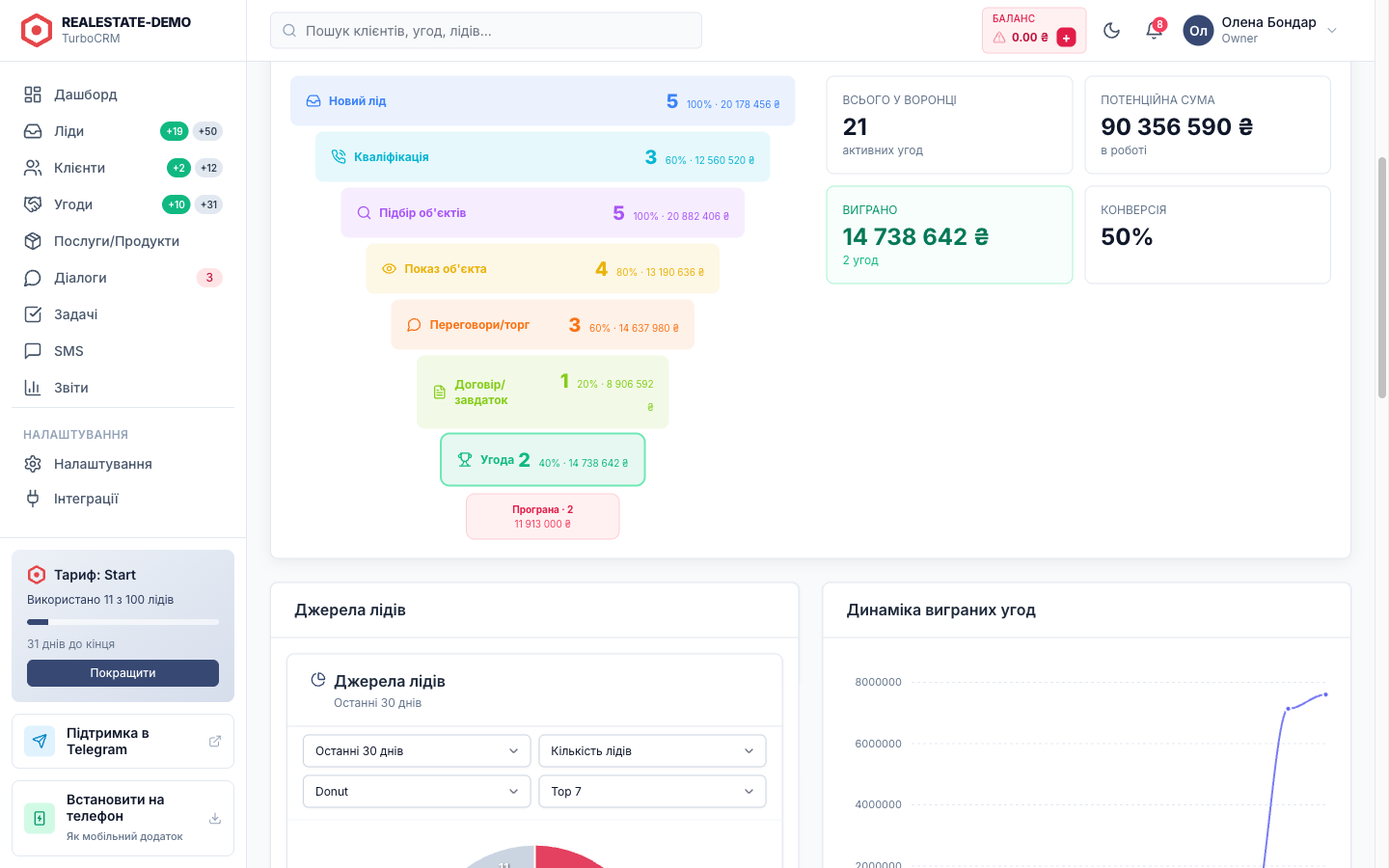This screenshot has width=1389, height=868.
Task: Add funds with red plus icon
Action: (1066, 38)
